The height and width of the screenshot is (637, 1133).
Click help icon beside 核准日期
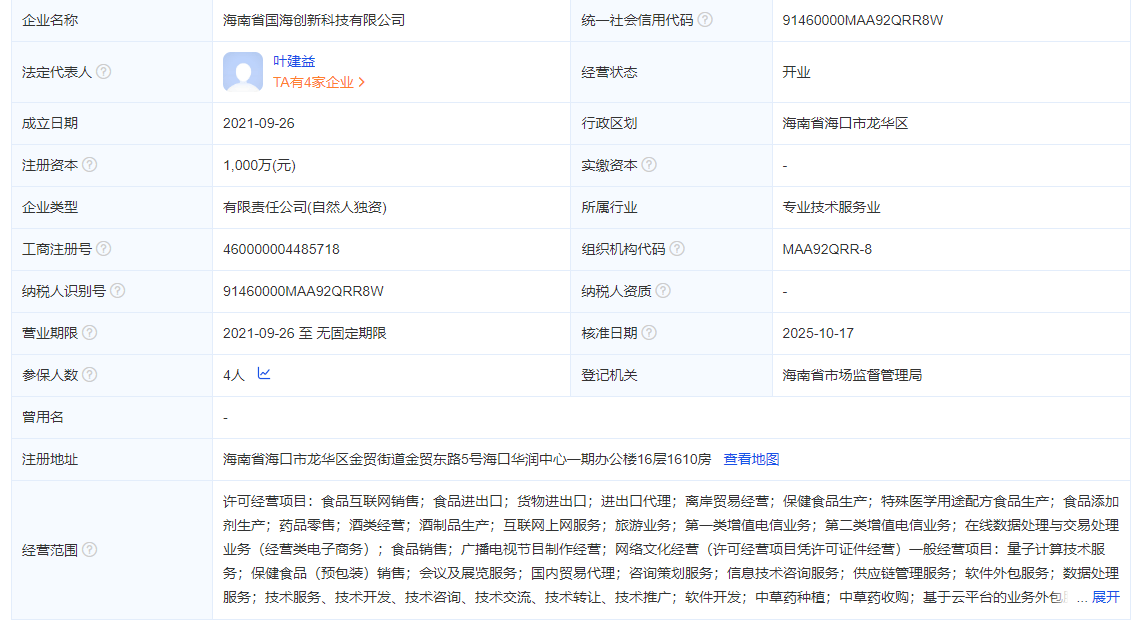[x=649, y=333]
